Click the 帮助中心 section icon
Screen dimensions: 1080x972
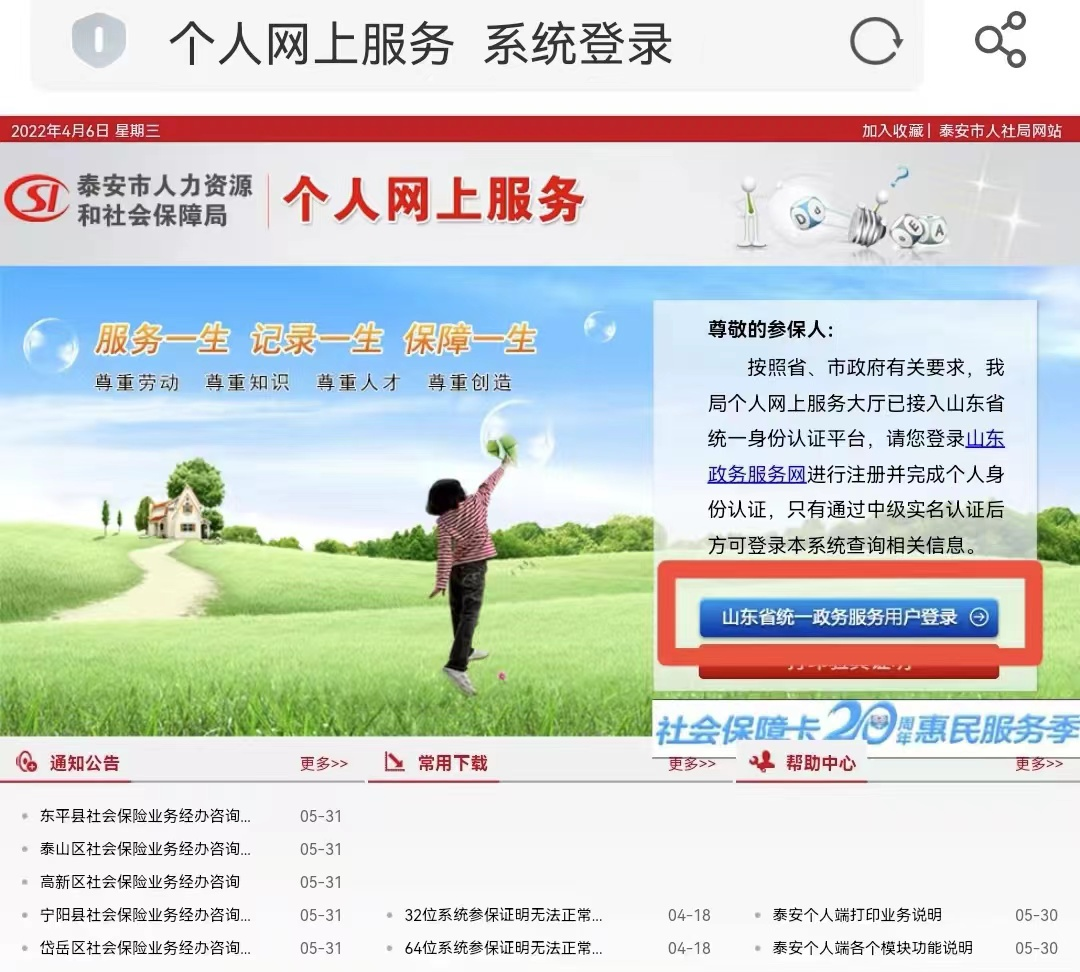pos(762,762)
